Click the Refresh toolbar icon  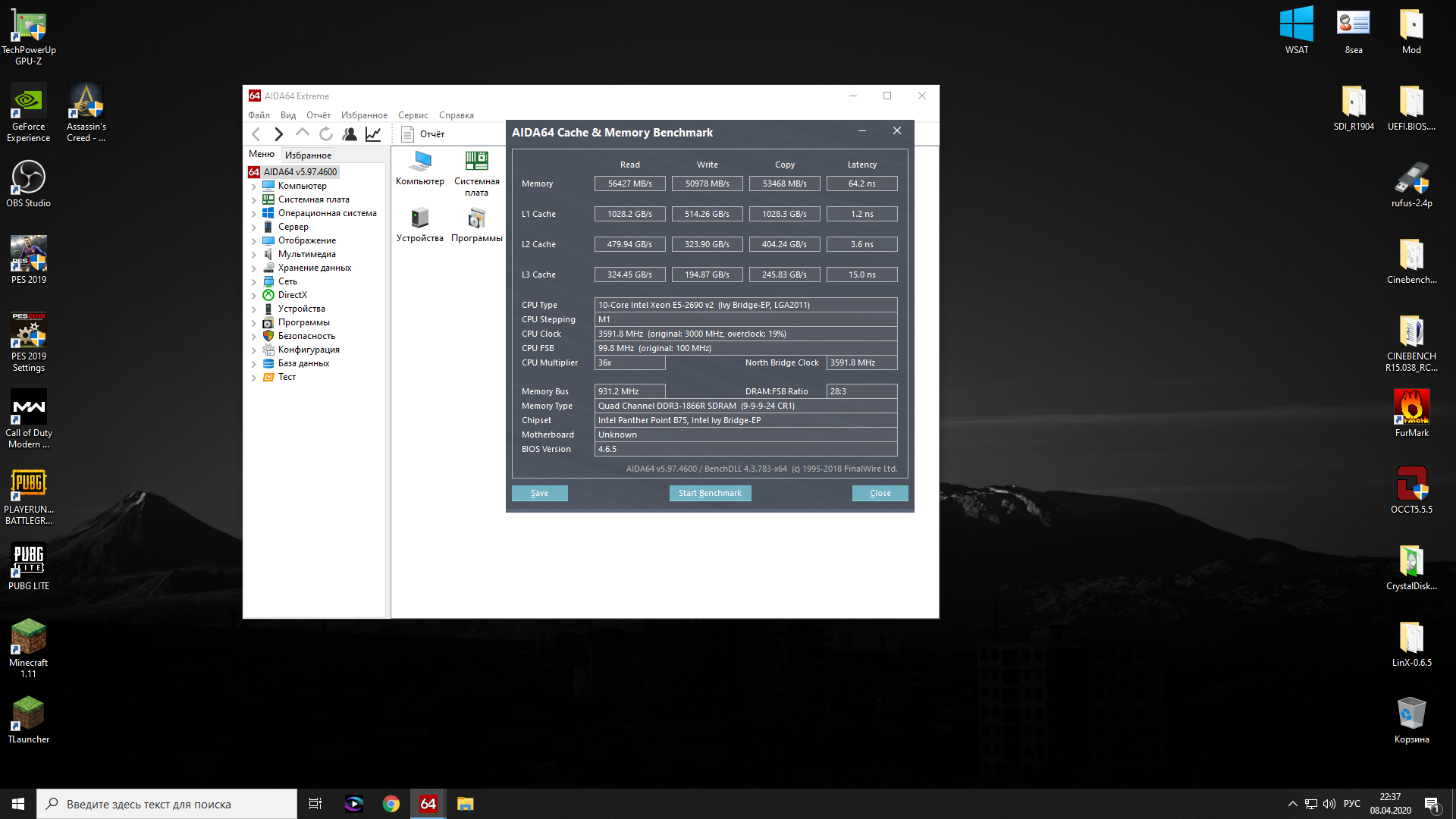pos(326,134)
